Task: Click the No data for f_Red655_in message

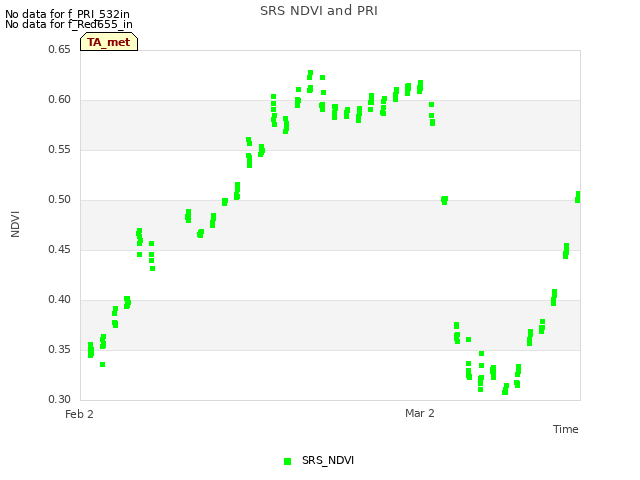Action: [69, 24]
